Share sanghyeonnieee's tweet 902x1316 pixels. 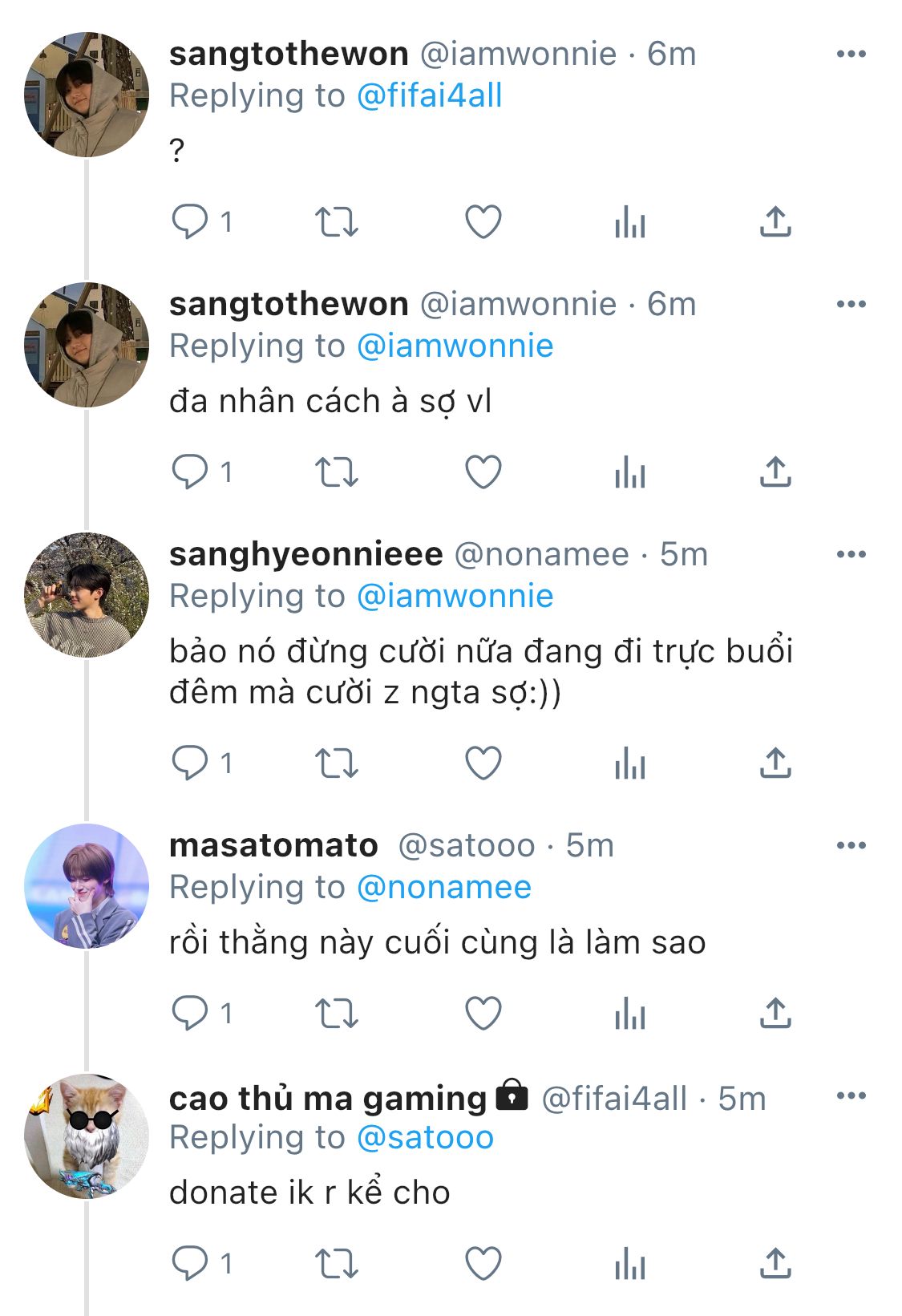775,763
